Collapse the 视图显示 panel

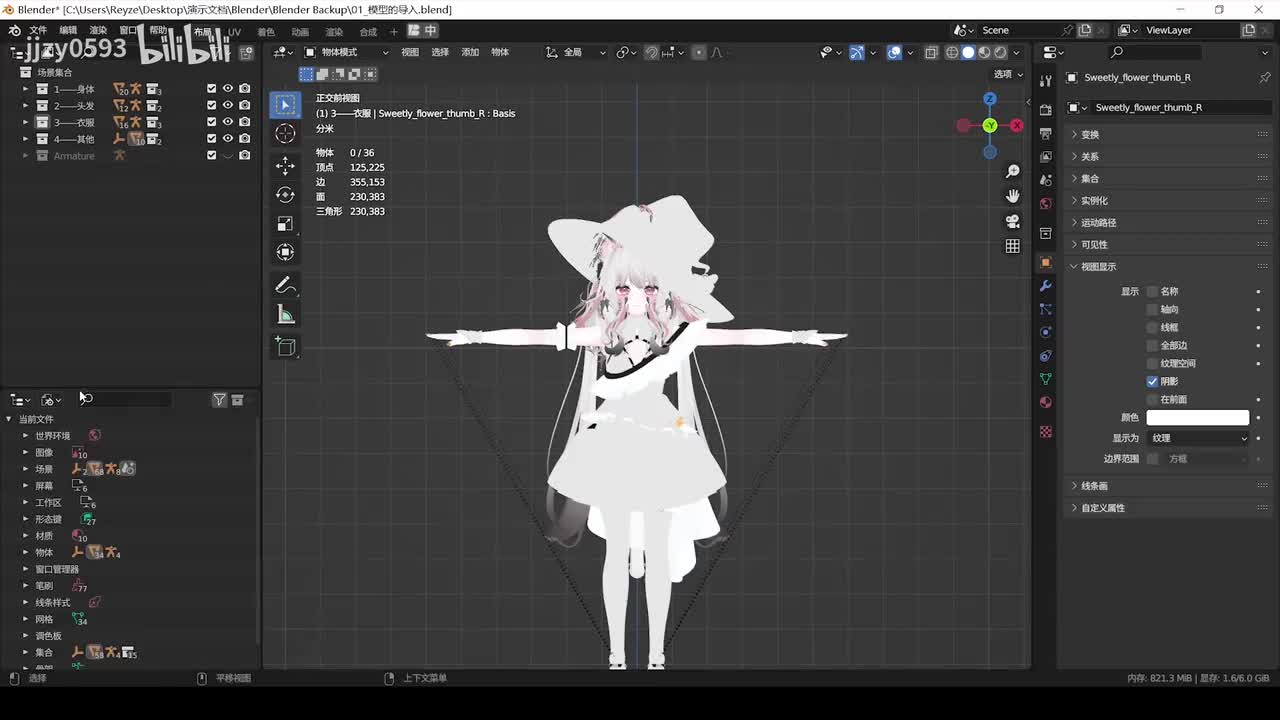pos(1168,266)
